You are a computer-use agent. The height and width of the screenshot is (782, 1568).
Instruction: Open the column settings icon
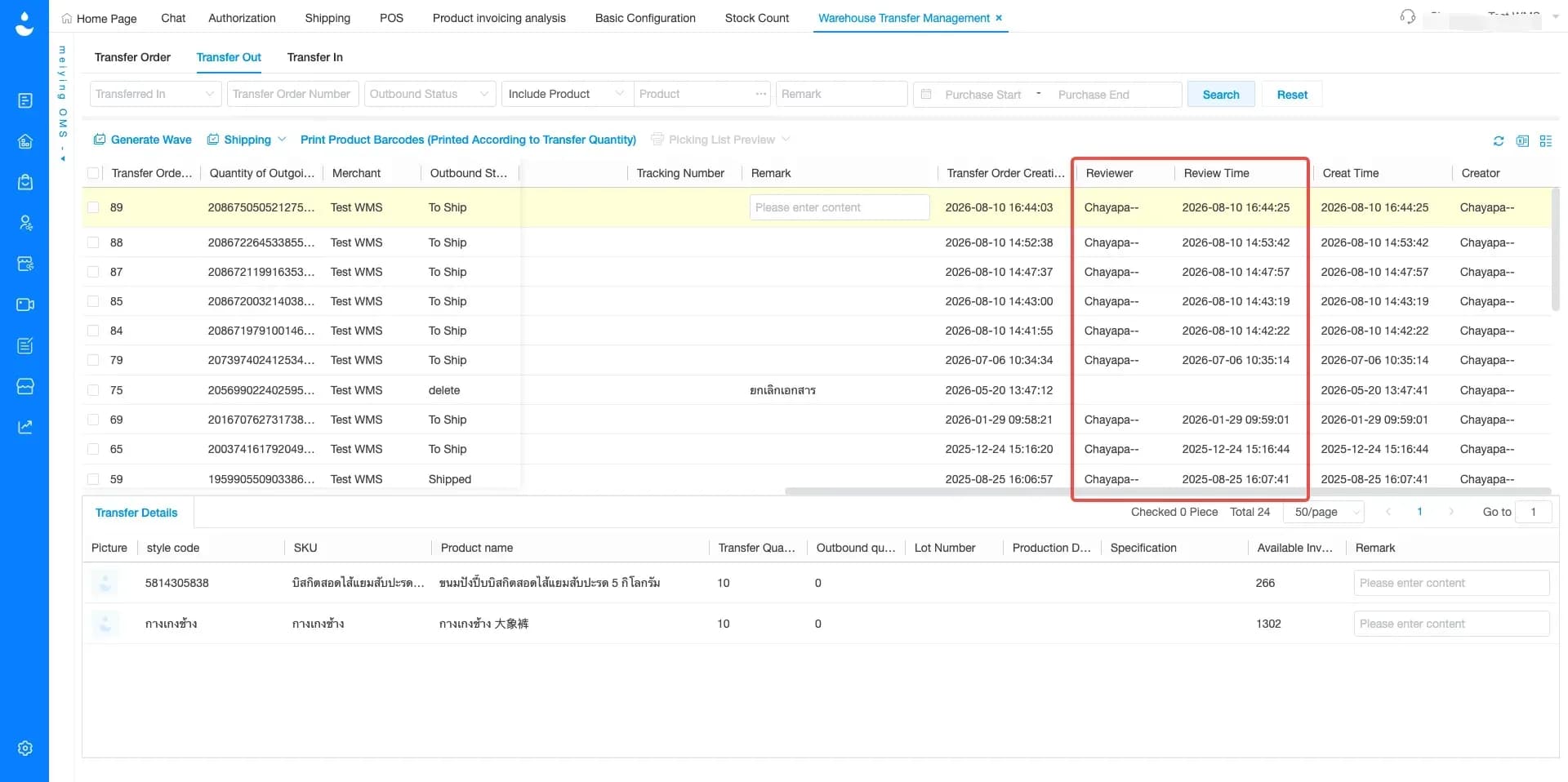point(1545,140)
